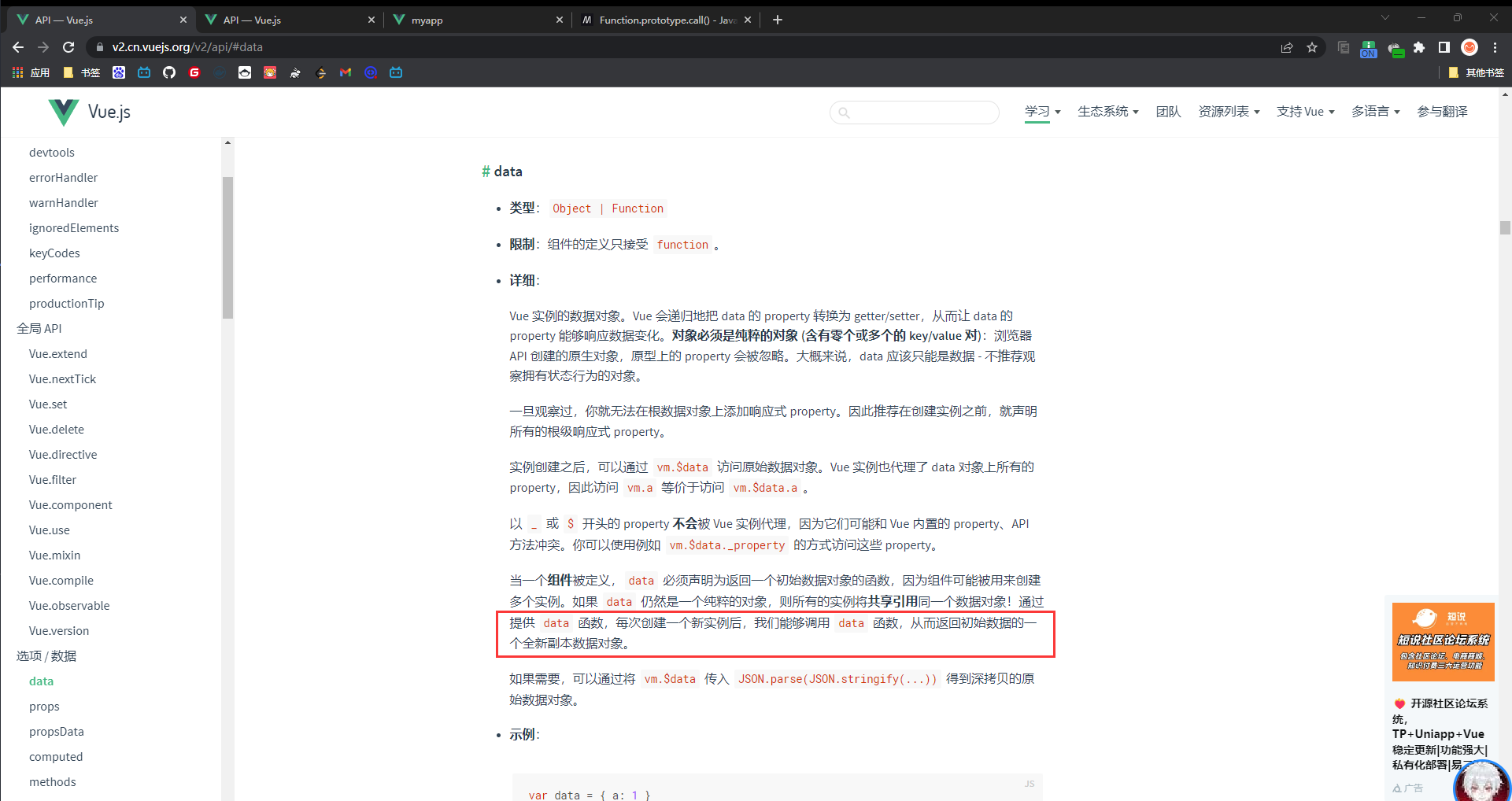The width and height of the screenshot is (1512, 801).
Task: Click the share page icon in address bar
Action: (x=1287, y=47)
